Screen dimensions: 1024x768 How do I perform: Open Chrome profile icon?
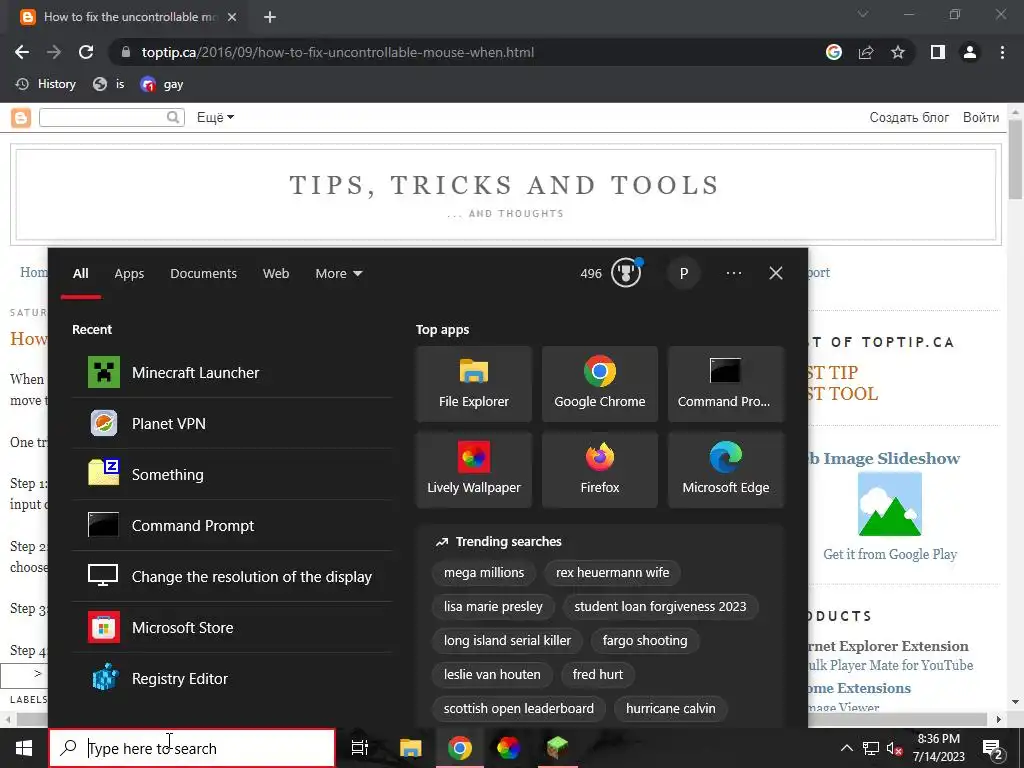pos(970,52)
